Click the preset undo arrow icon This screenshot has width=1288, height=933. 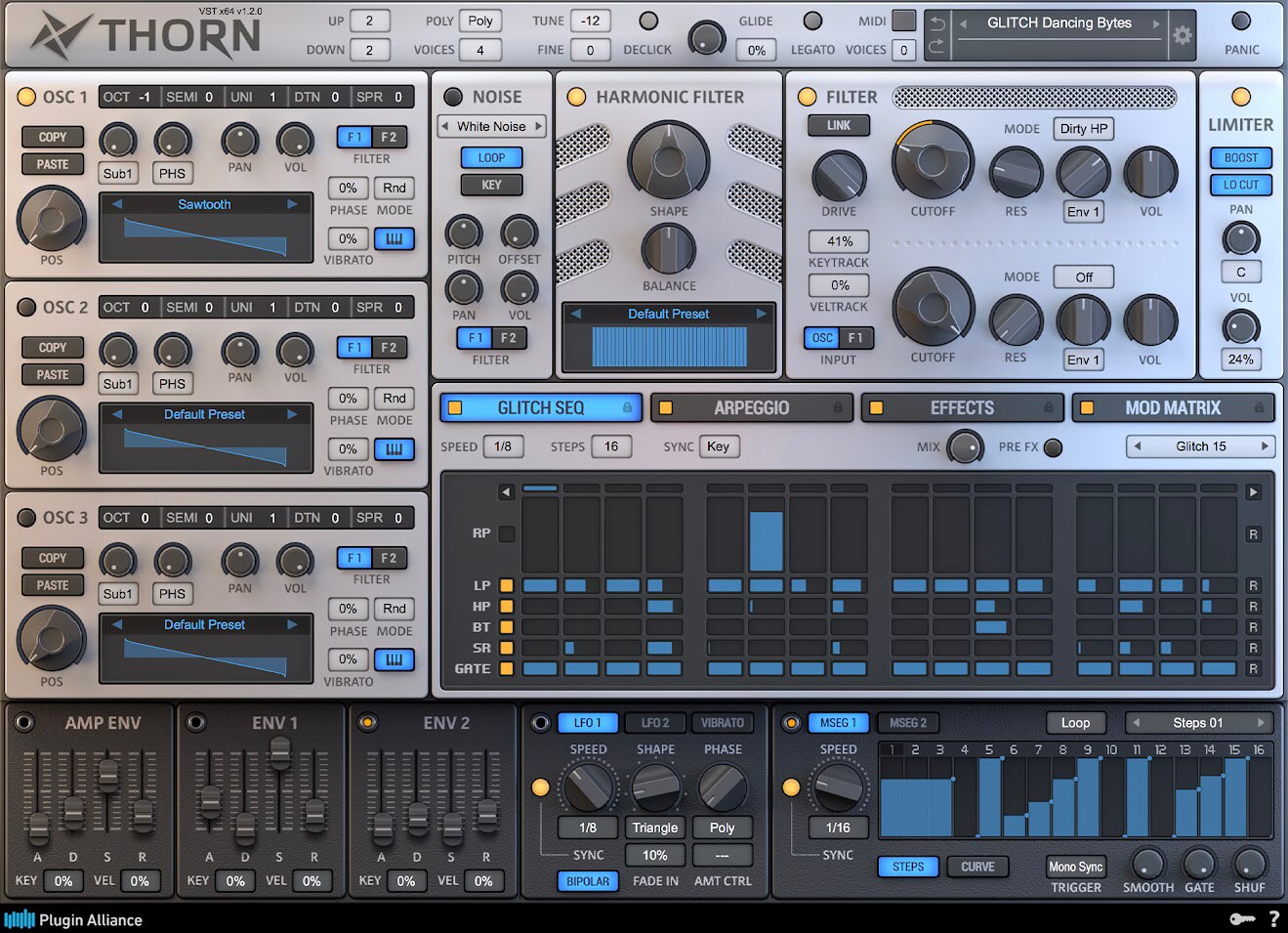pyautogui.click(x=936, y=23)
